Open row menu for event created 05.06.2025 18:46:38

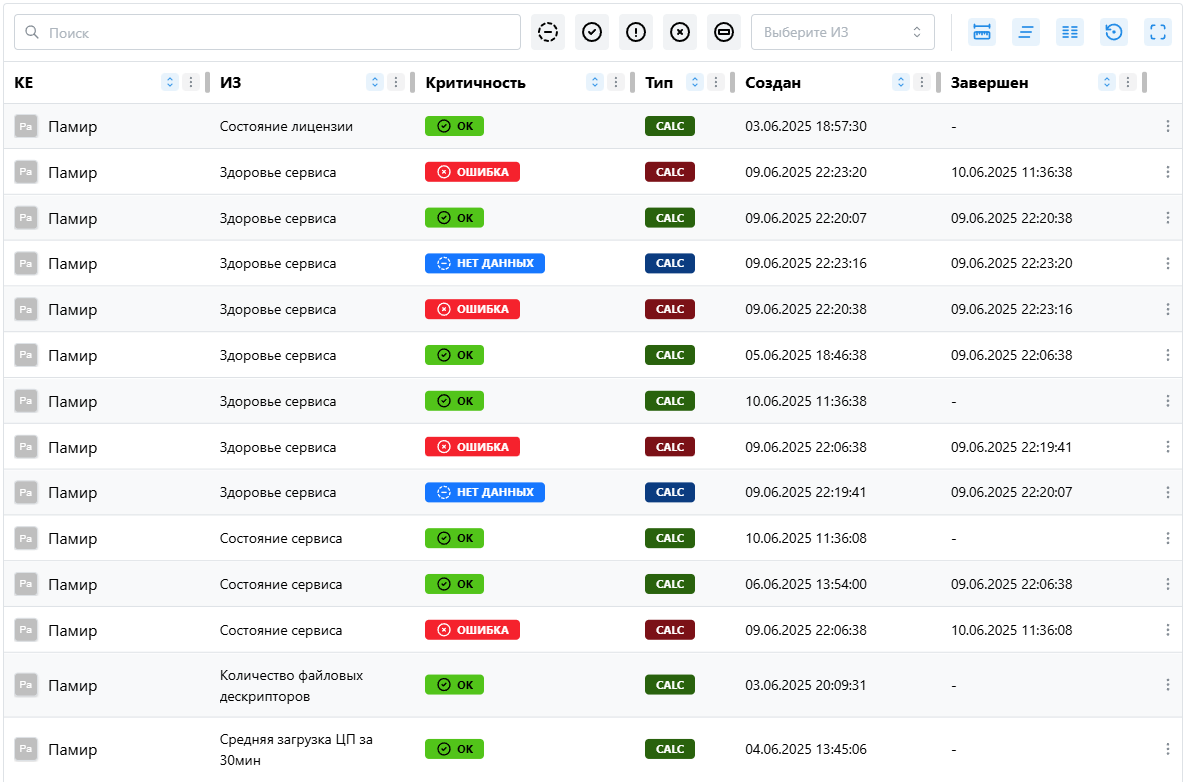point(1167,355)
